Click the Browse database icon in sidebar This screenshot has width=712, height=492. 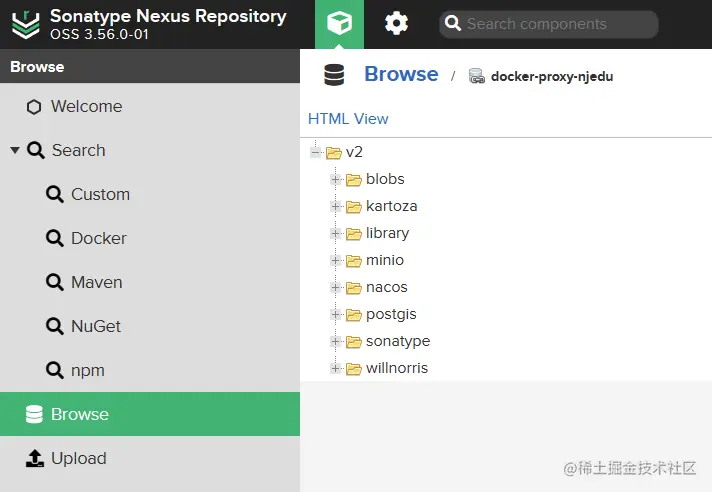[34, 414]
